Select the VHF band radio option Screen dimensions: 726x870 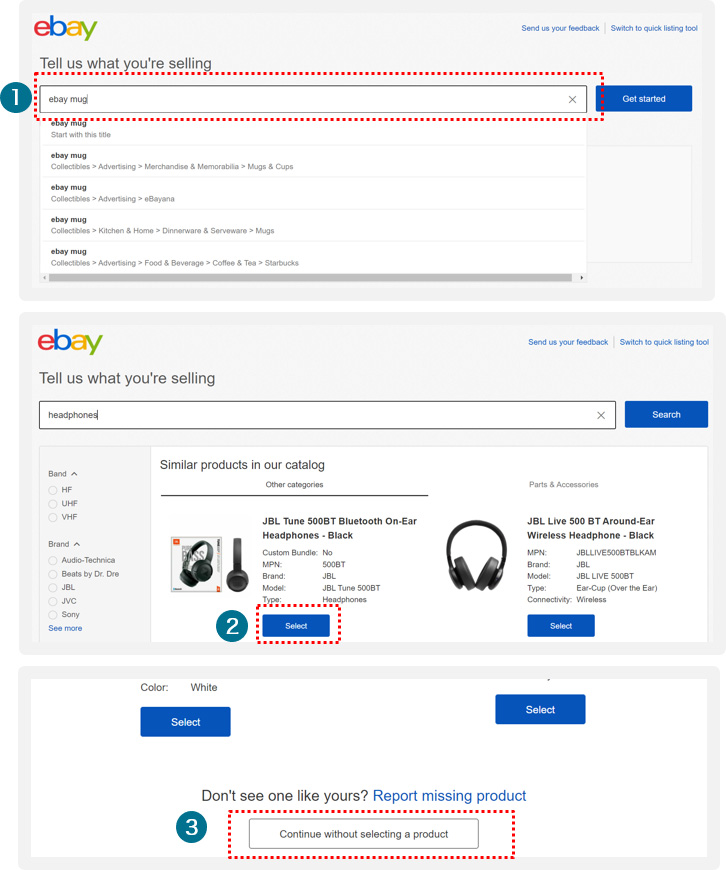53,517
